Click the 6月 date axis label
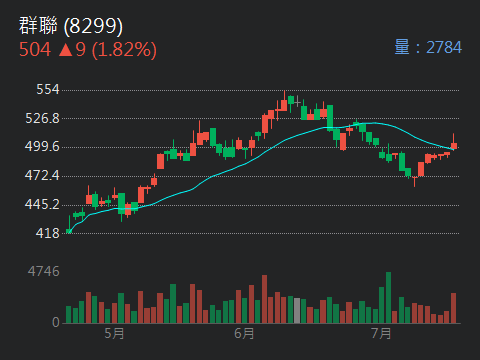The width and height of the screenshot is (480, 360). click(x=244, y=333)
